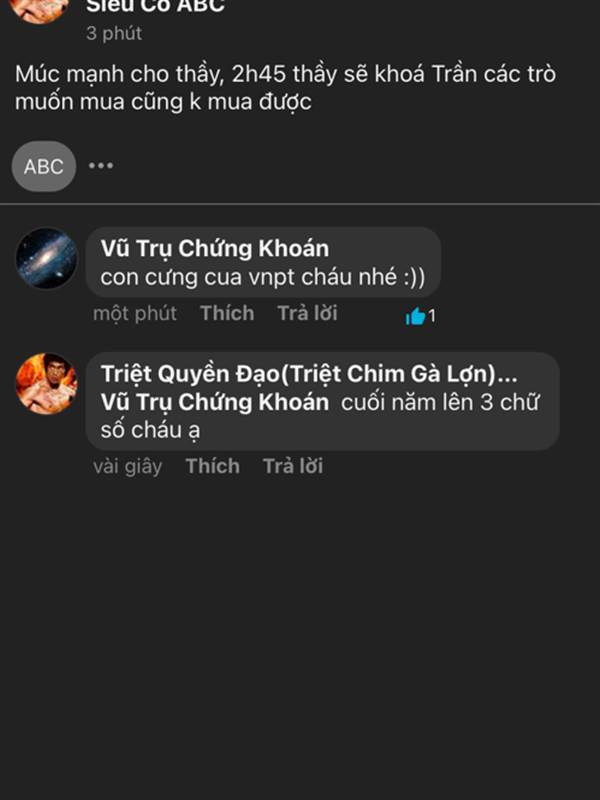Select the ABC topic pill
The height and width of the screenshot is (800, 600).
tap(44, 166)
